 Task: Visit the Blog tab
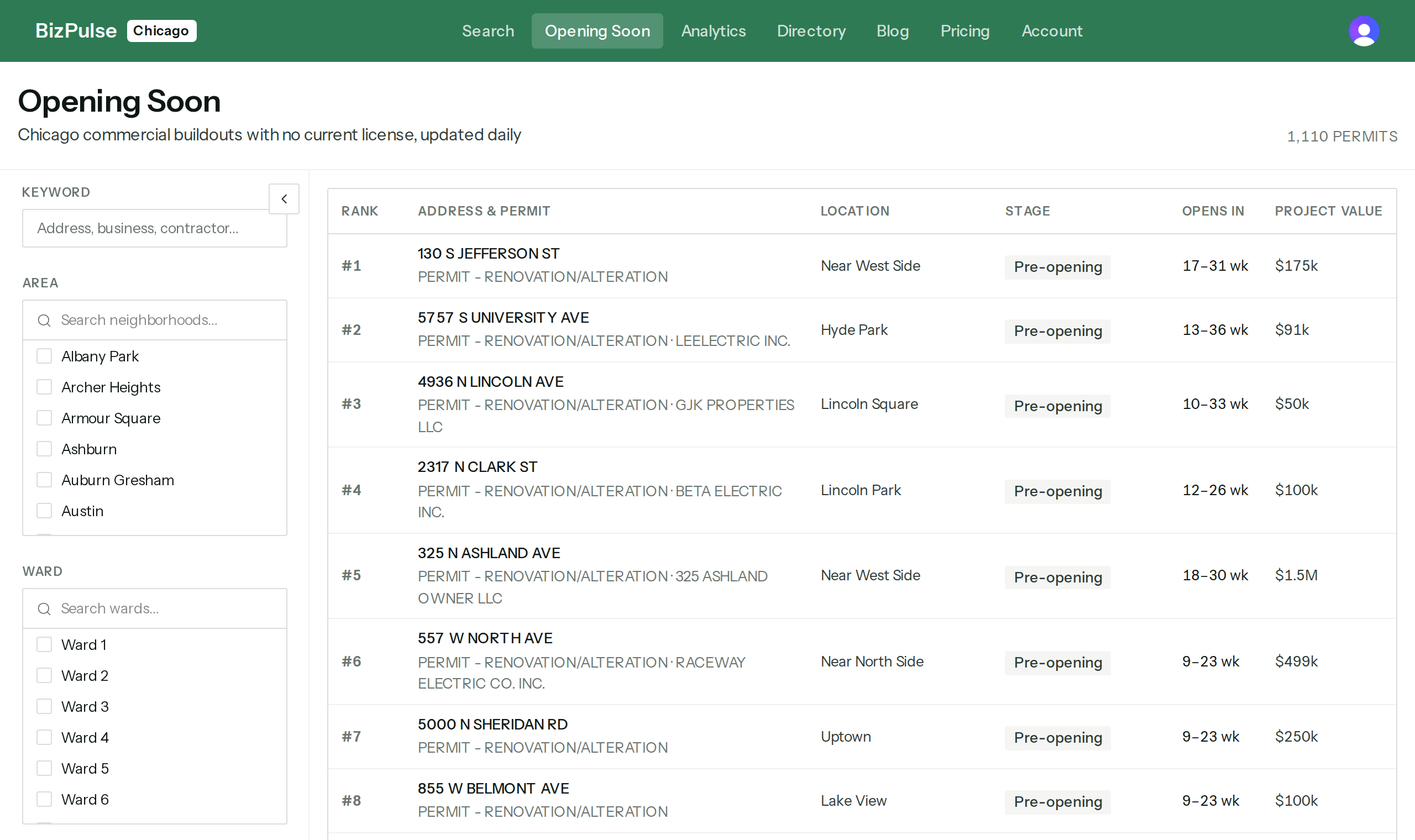click(893, 30)
